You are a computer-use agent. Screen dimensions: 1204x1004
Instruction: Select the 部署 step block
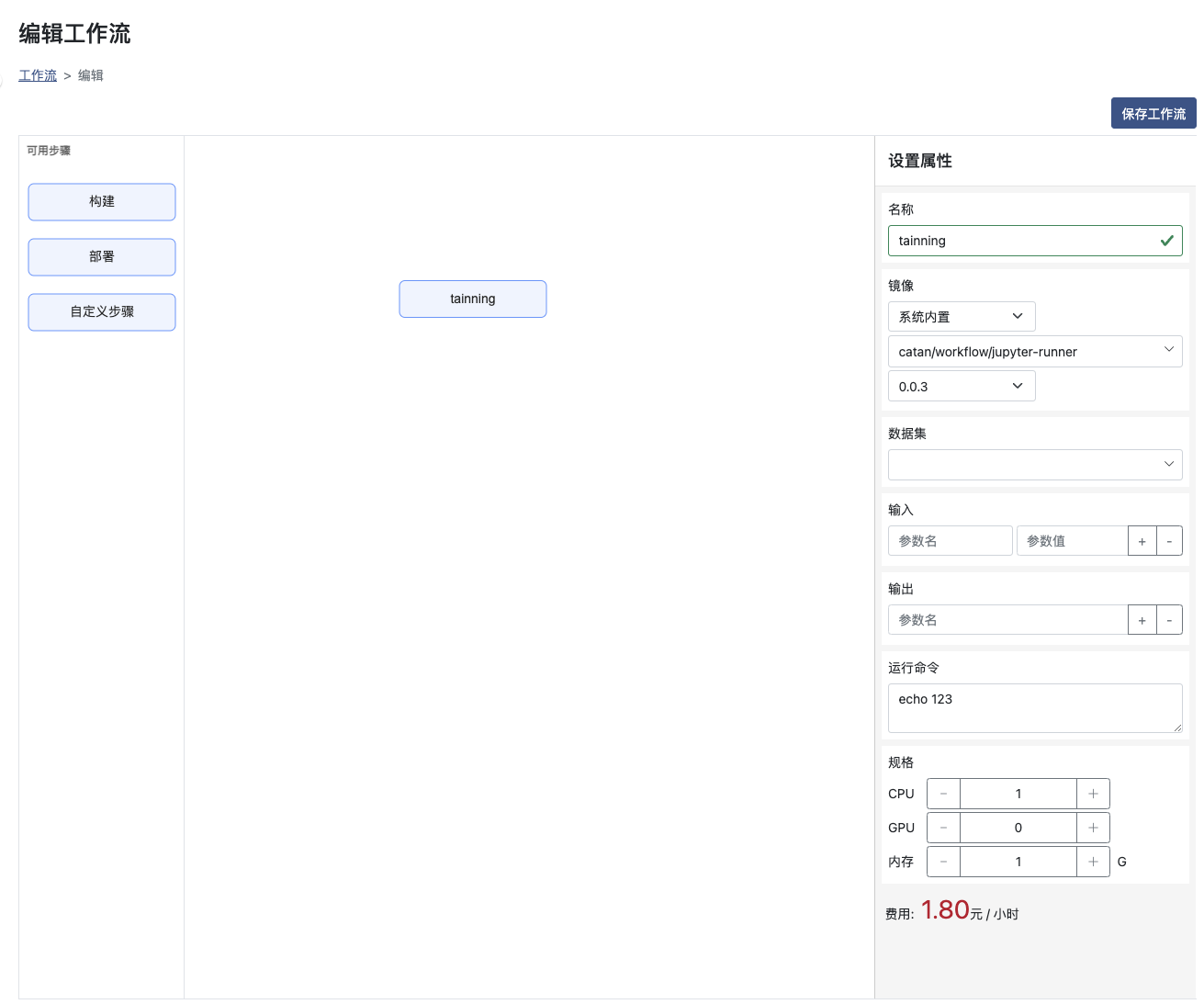pos(102,257)
